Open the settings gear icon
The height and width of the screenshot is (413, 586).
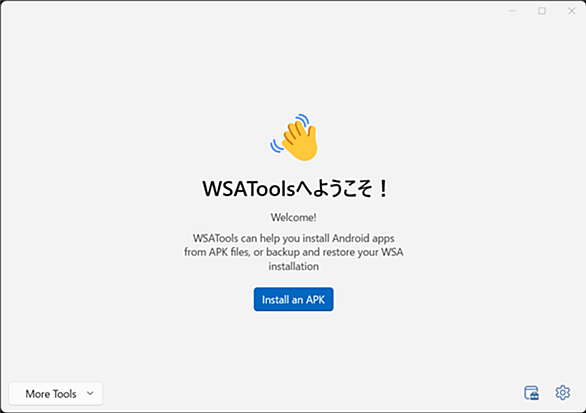pos(562,393)
